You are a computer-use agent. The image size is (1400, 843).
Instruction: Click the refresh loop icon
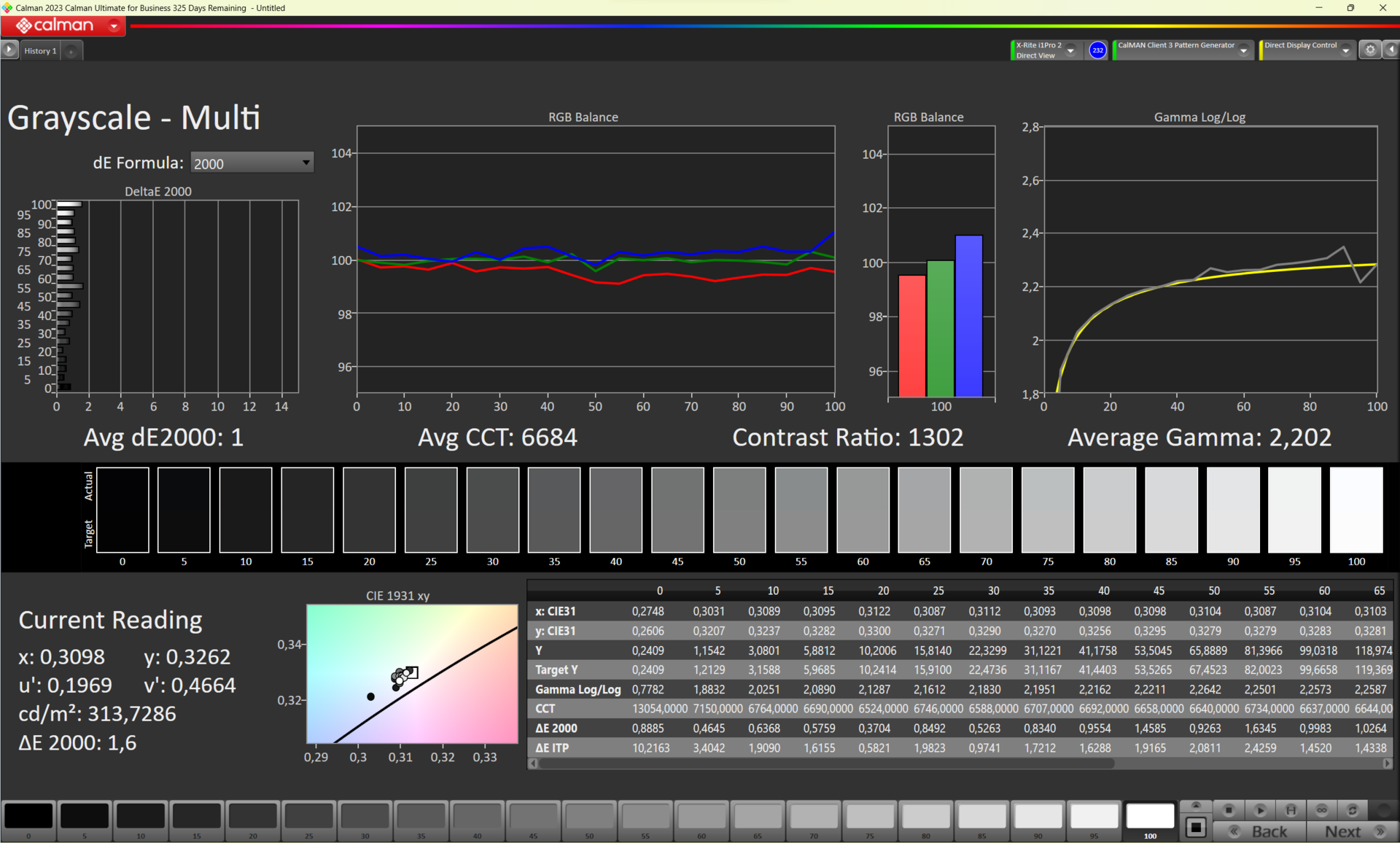click(1352, 810)
